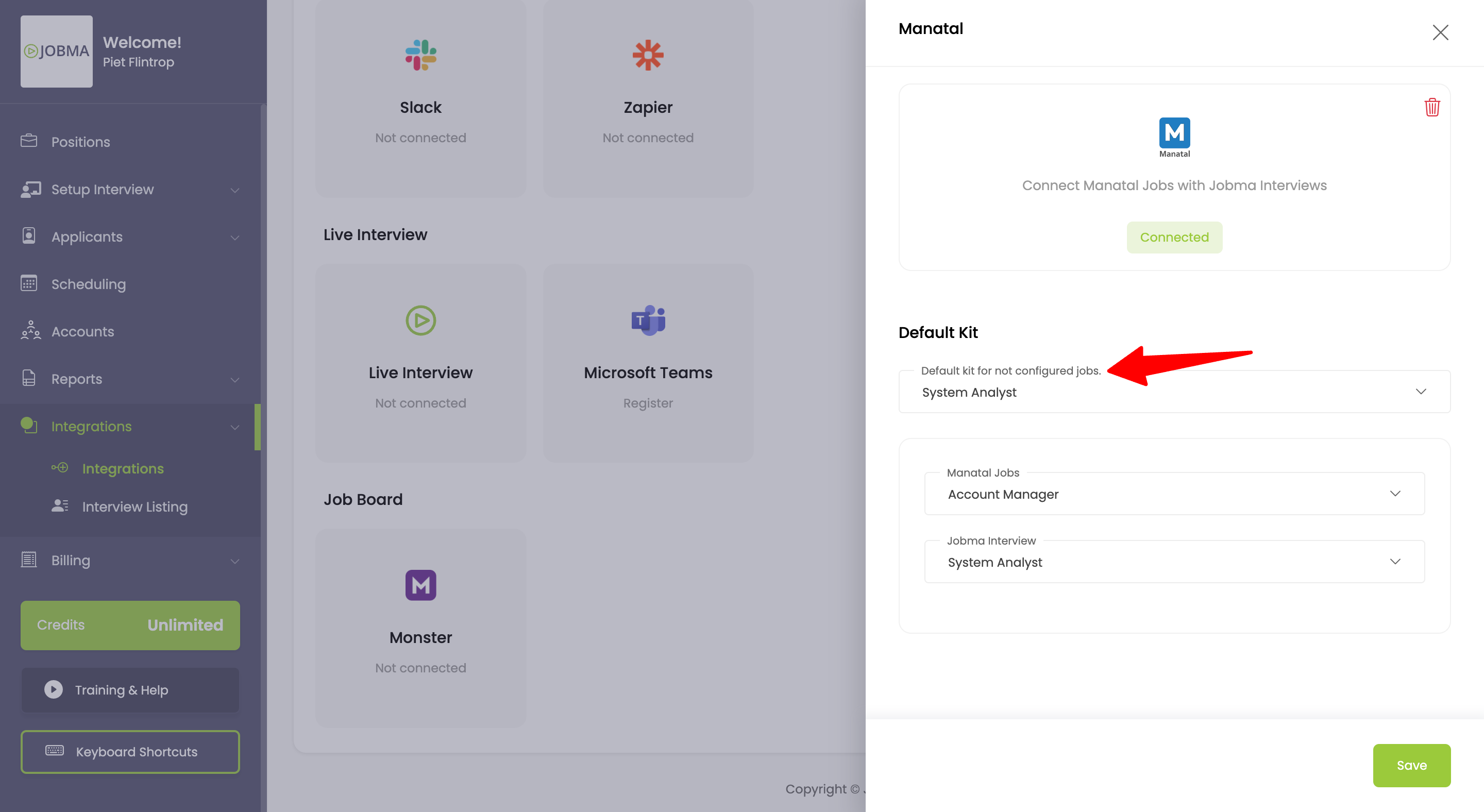1484x812 pixels.
Task: Click the Accounts people icon
Action: point(30,331)
